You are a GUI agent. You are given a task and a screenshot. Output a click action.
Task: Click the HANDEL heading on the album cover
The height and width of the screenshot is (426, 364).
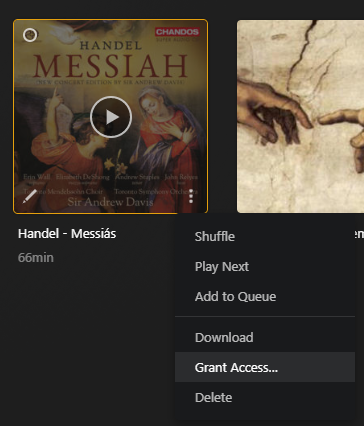[x=111, y=46]
